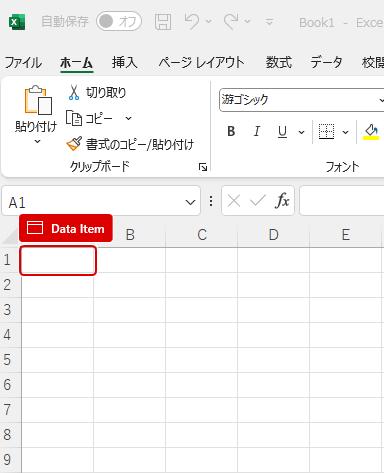Click the Paste (貼り付け) clipboard icon
Screen dimensions: 384x473
coord(38,100)
